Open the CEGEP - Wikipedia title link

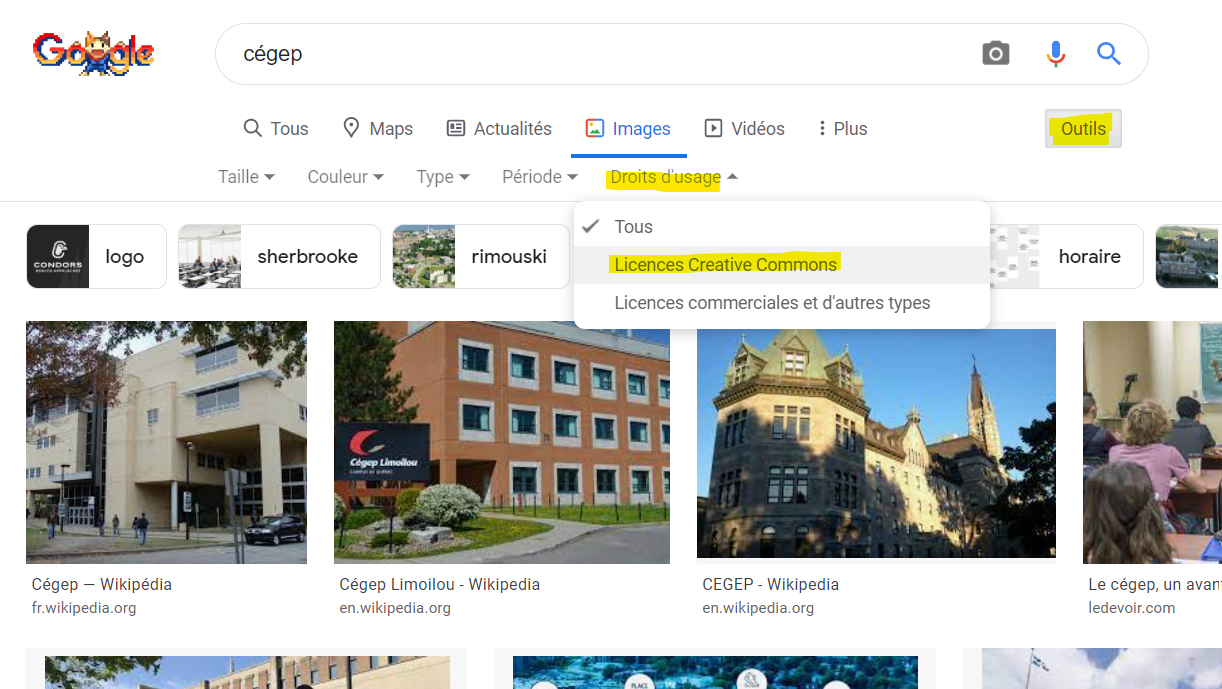771,584
